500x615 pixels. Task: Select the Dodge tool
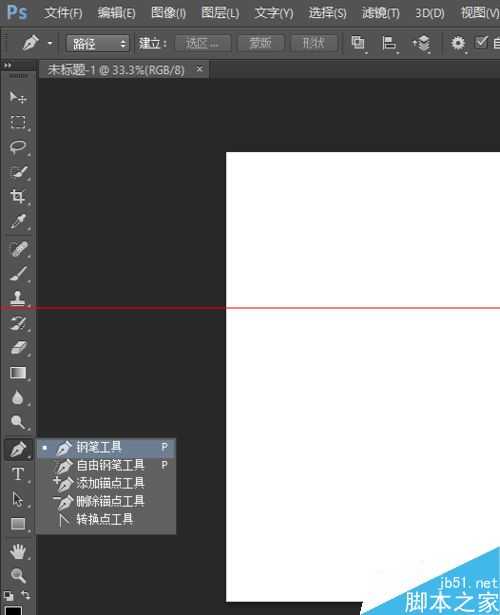18,422
